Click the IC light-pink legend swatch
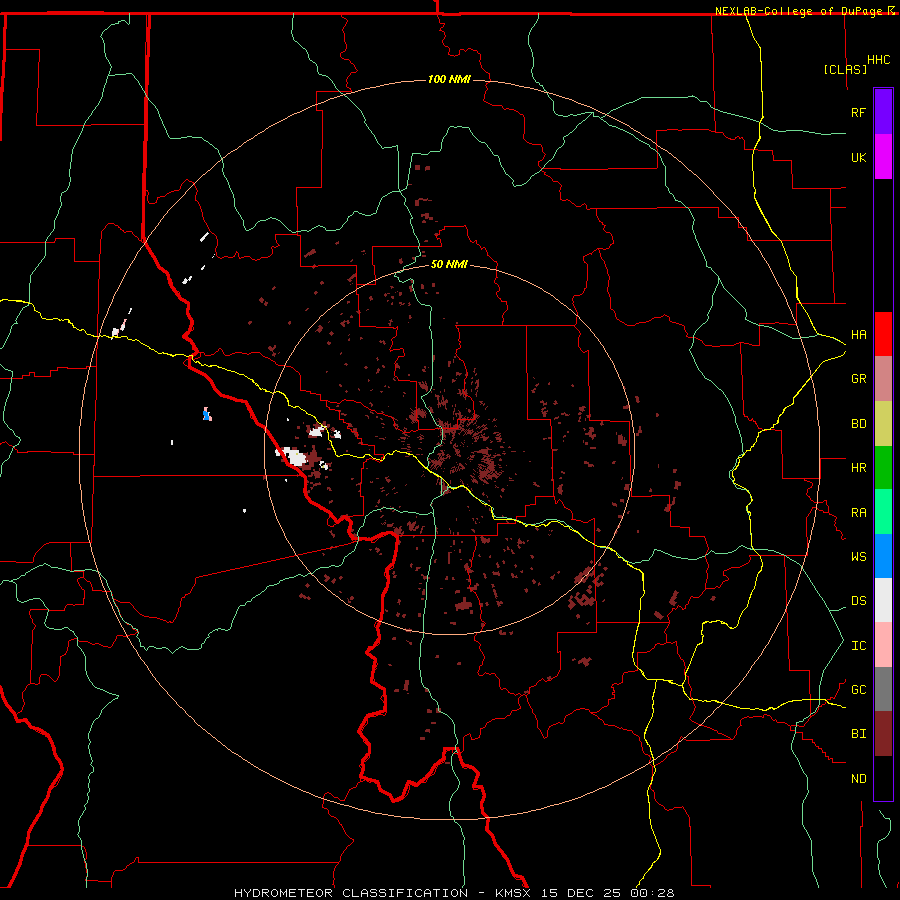The image size is (900, 900). click(883, 645)
